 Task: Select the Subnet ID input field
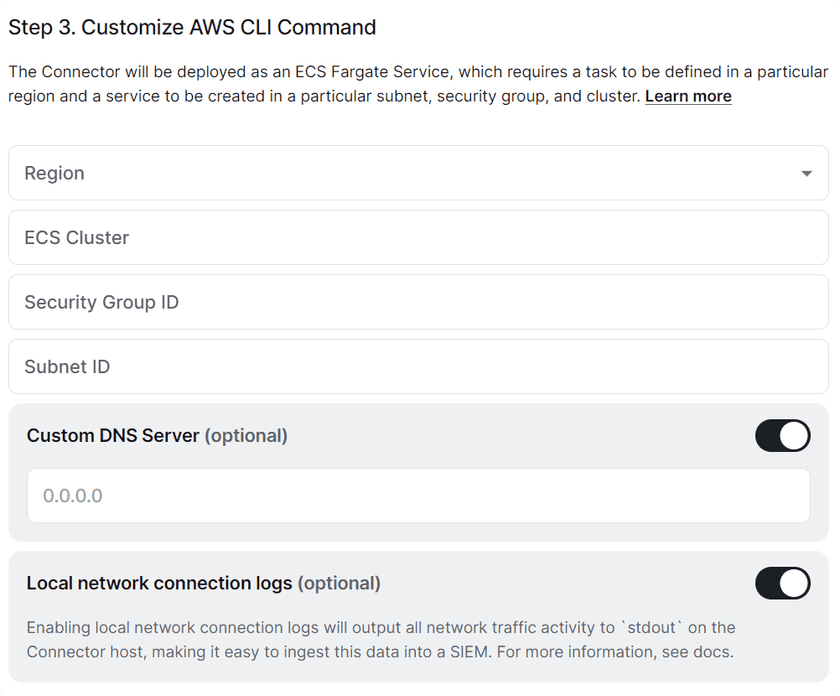(x=418, y=367)
